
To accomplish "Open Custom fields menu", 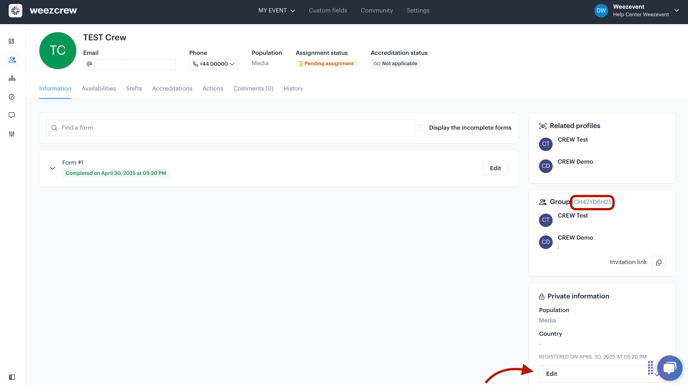I will (328, 11).
